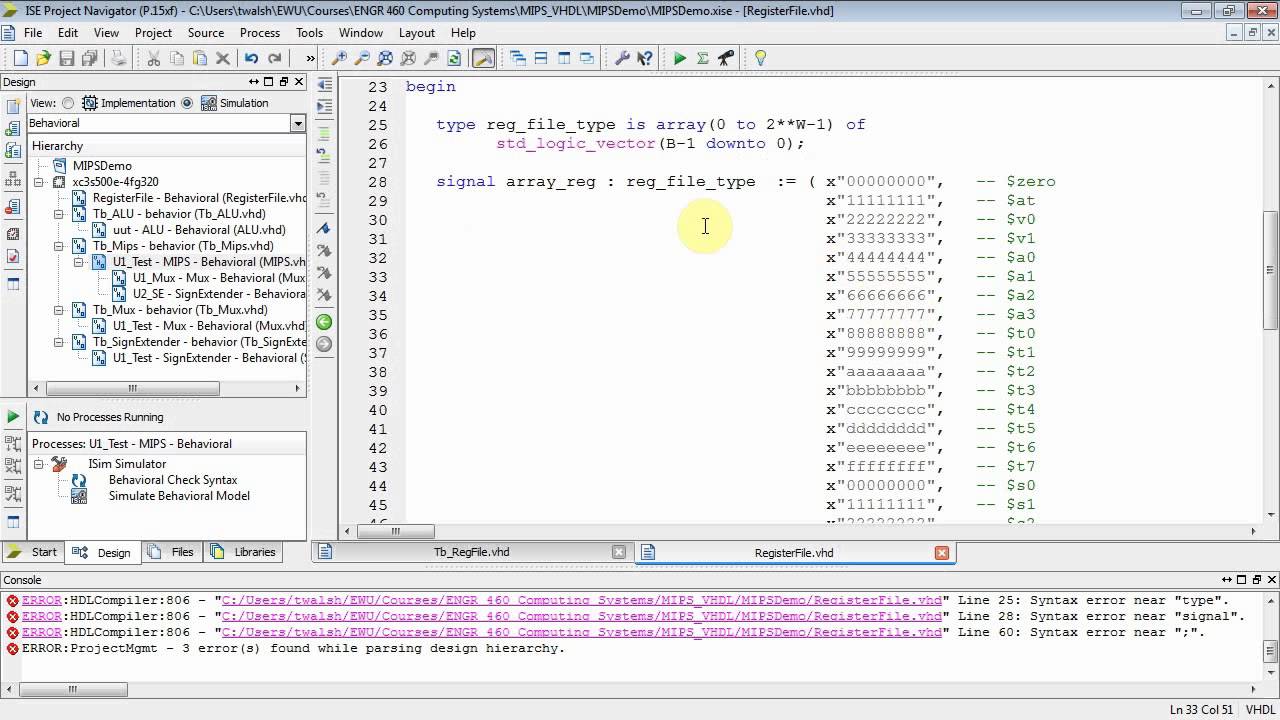Open the RegisterFile.vhd path link for Line 28

click(x=582, y=616)
